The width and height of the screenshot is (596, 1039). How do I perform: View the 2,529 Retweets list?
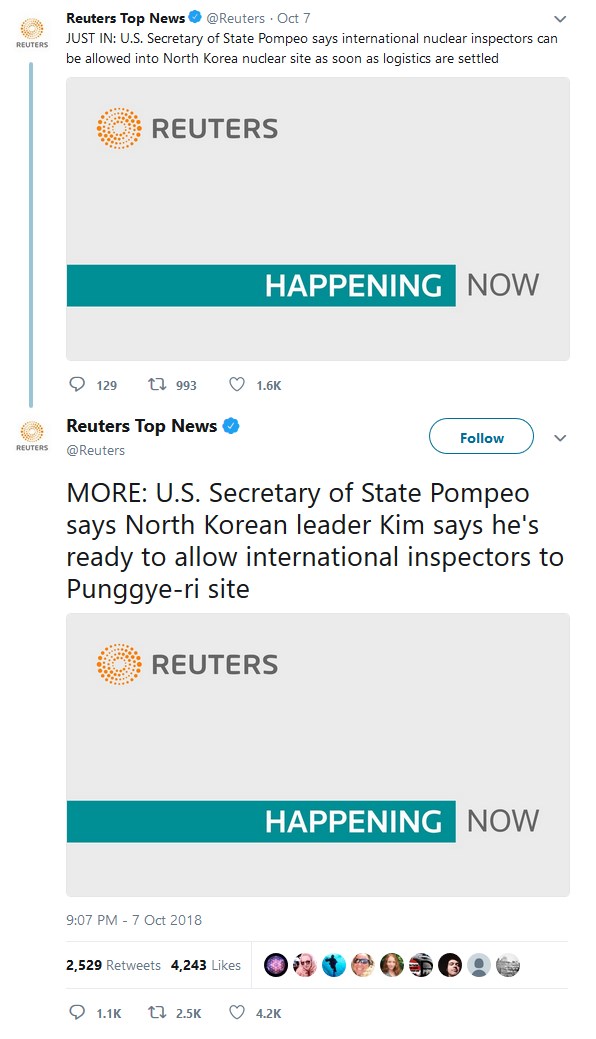(x=113, y=965)
